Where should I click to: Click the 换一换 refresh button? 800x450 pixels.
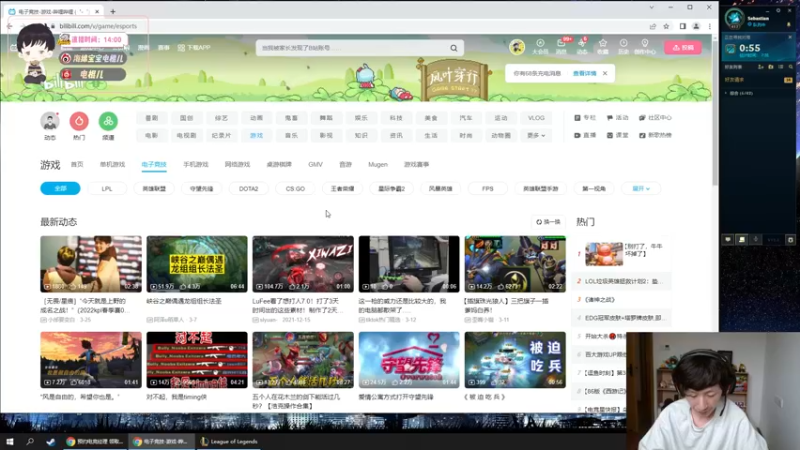pyautogui.click(x=548, y=222)
